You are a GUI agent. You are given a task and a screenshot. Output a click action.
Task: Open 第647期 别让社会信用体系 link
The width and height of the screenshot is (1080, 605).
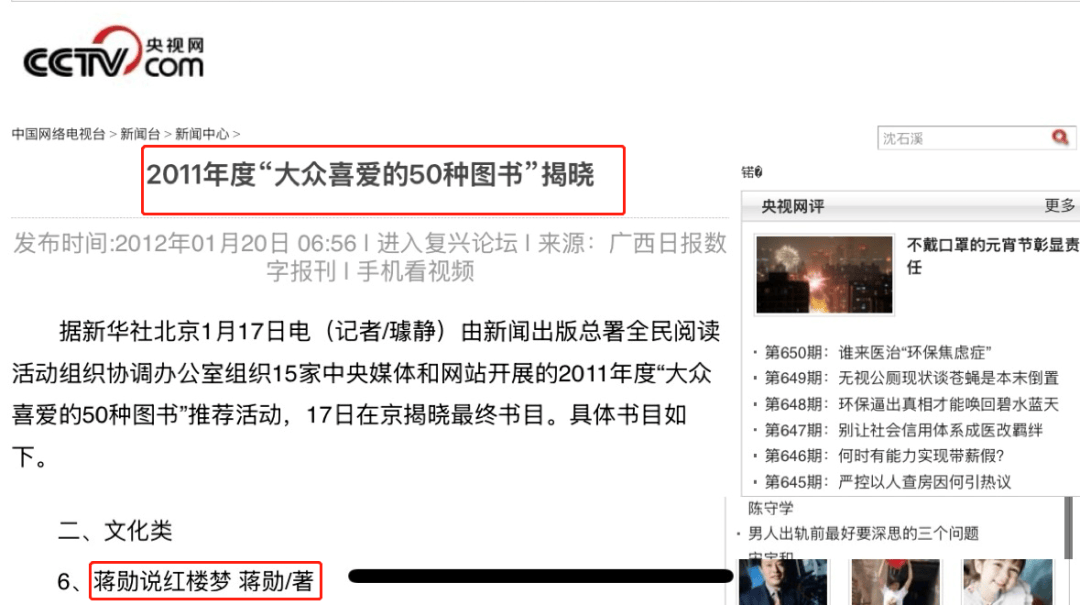tap(904, 430)
